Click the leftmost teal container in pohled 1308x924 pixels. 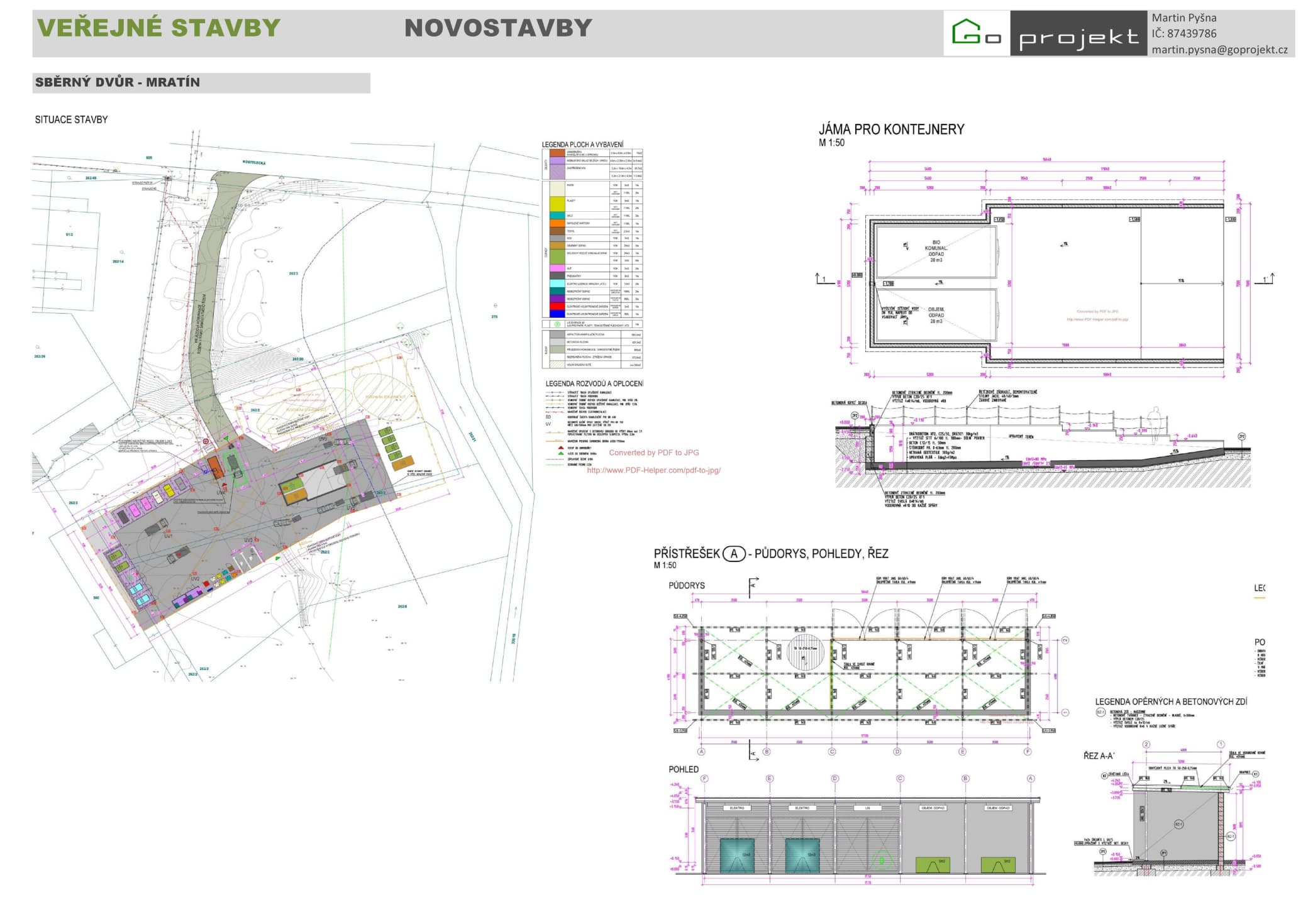tap(737, 855)
